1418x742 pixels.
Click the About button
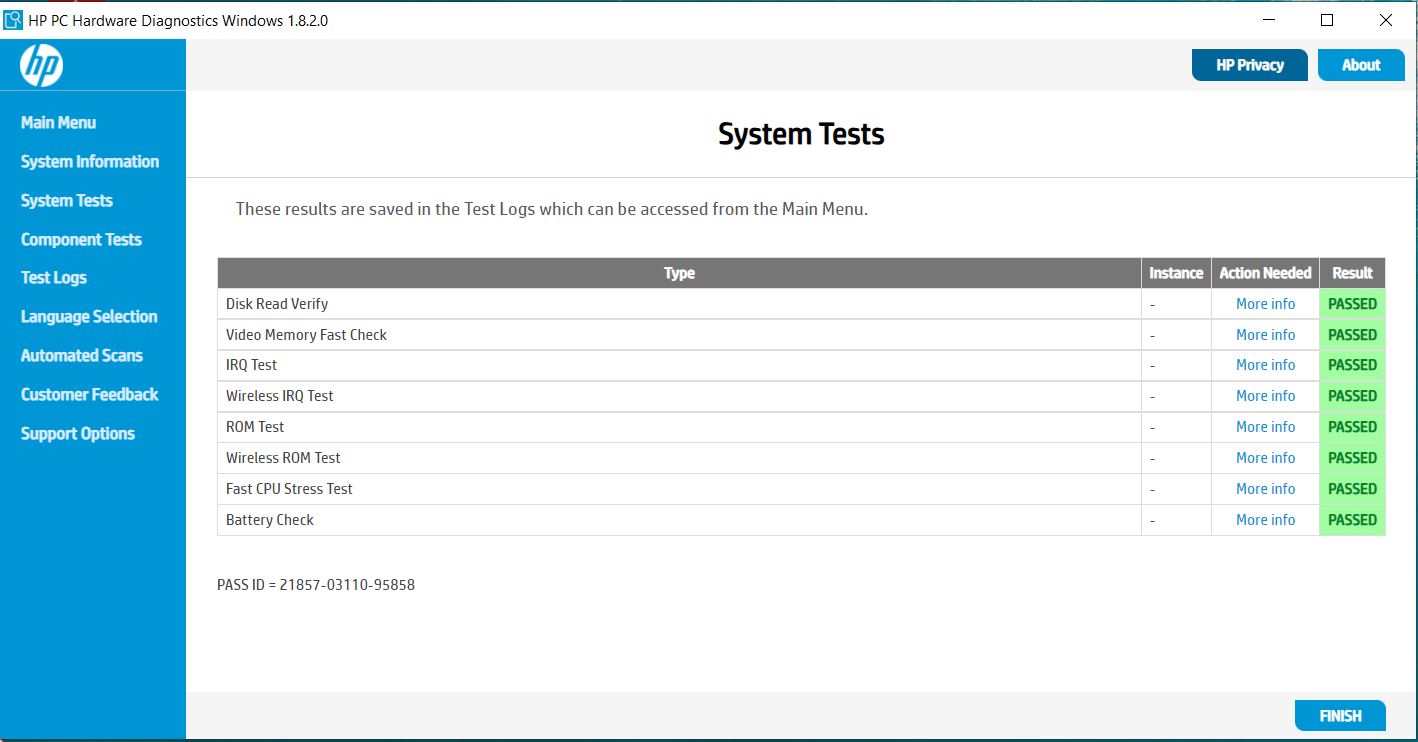click(x=1361, y=64)
